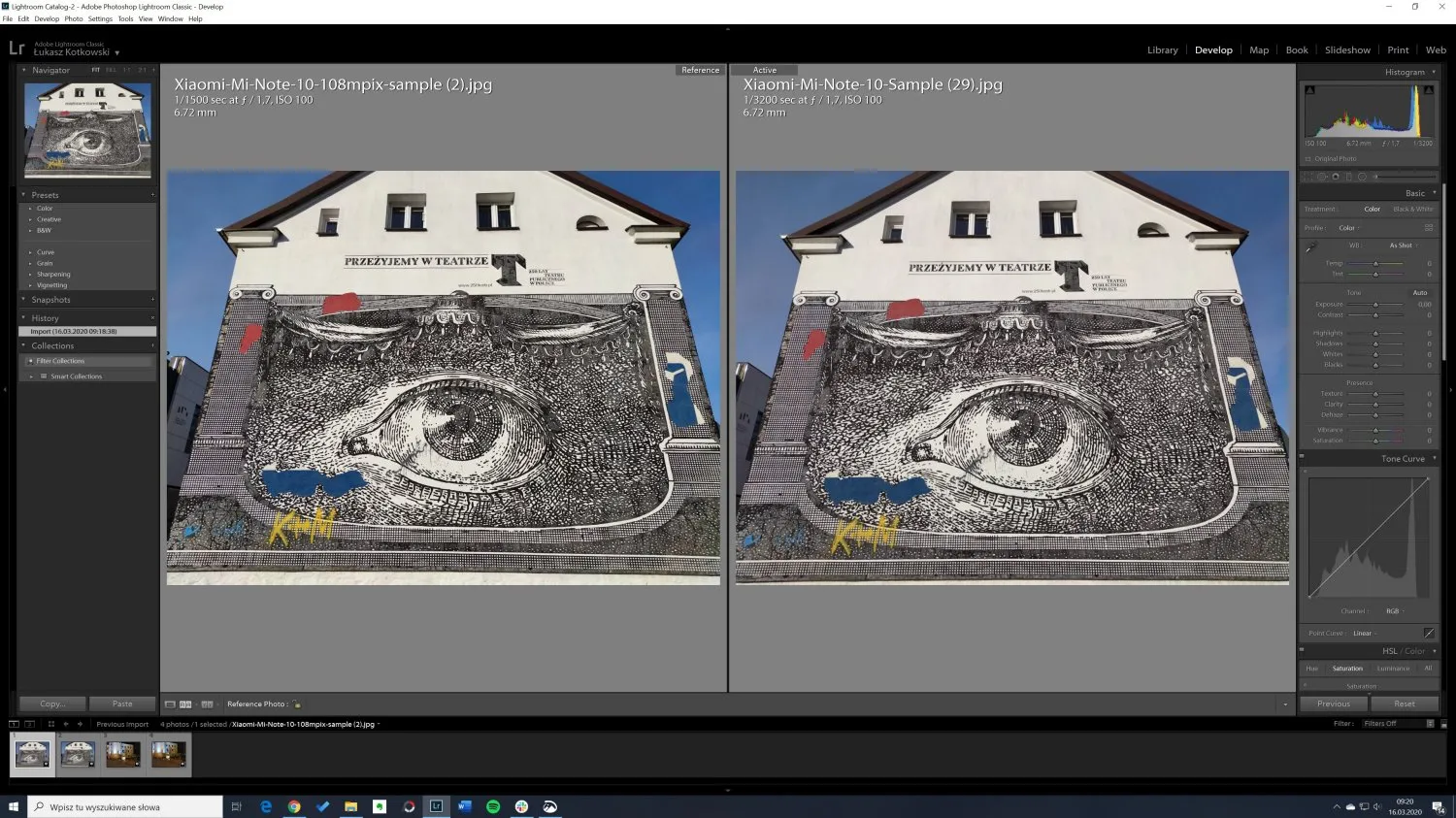Viewport: 1456px width, 818px height.
Task: Click the Auto tone button
Action: [x=1420, y=292]
